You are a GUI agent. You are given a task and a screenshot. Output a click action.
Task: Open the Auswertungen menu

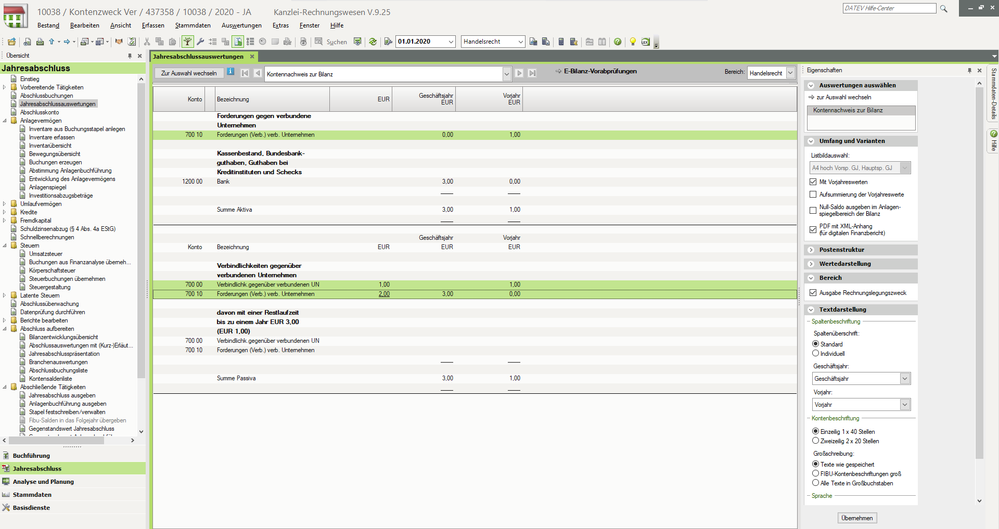click(x=241, y=25)
